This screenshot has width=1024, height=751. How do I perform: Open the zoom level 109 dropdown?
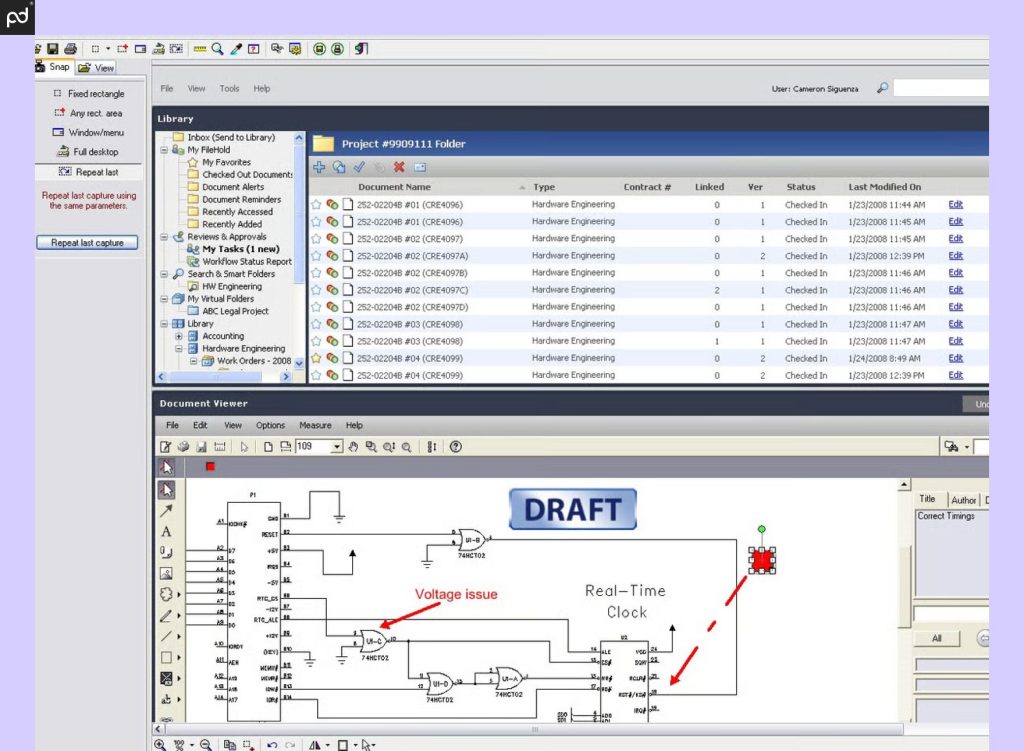(336, 447)
